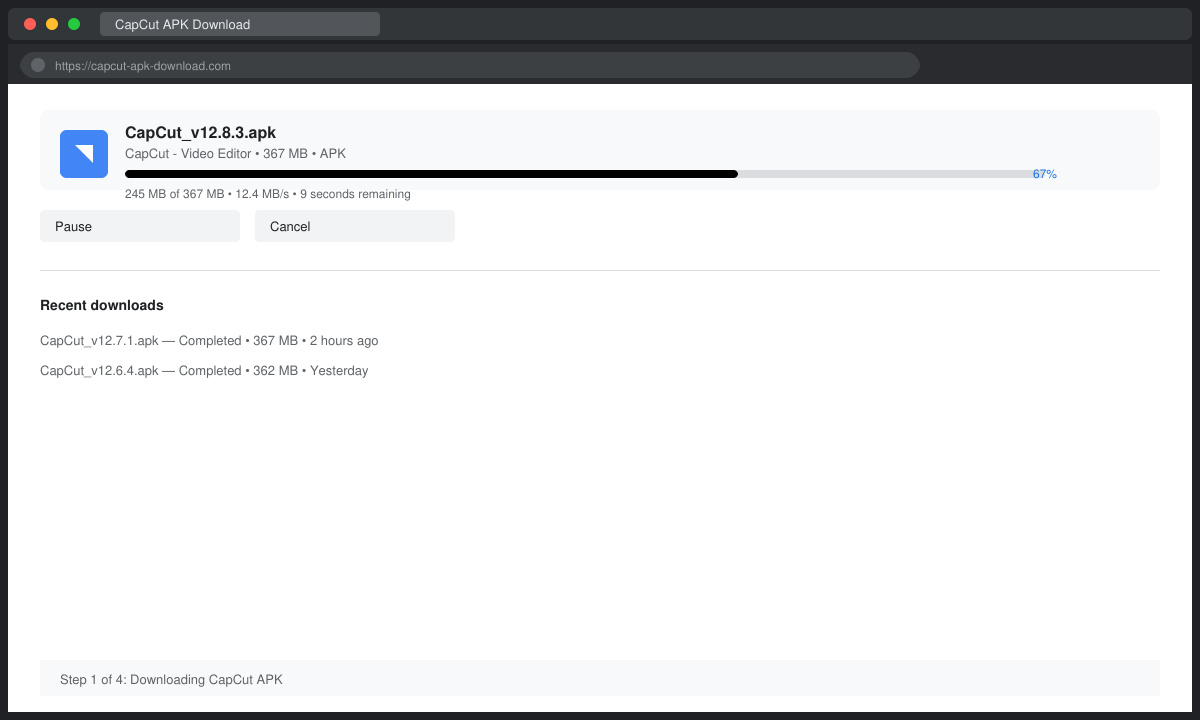Cancel the current APK download
The width and height of the screenshot is (1200, 720).
click(355, 226)
